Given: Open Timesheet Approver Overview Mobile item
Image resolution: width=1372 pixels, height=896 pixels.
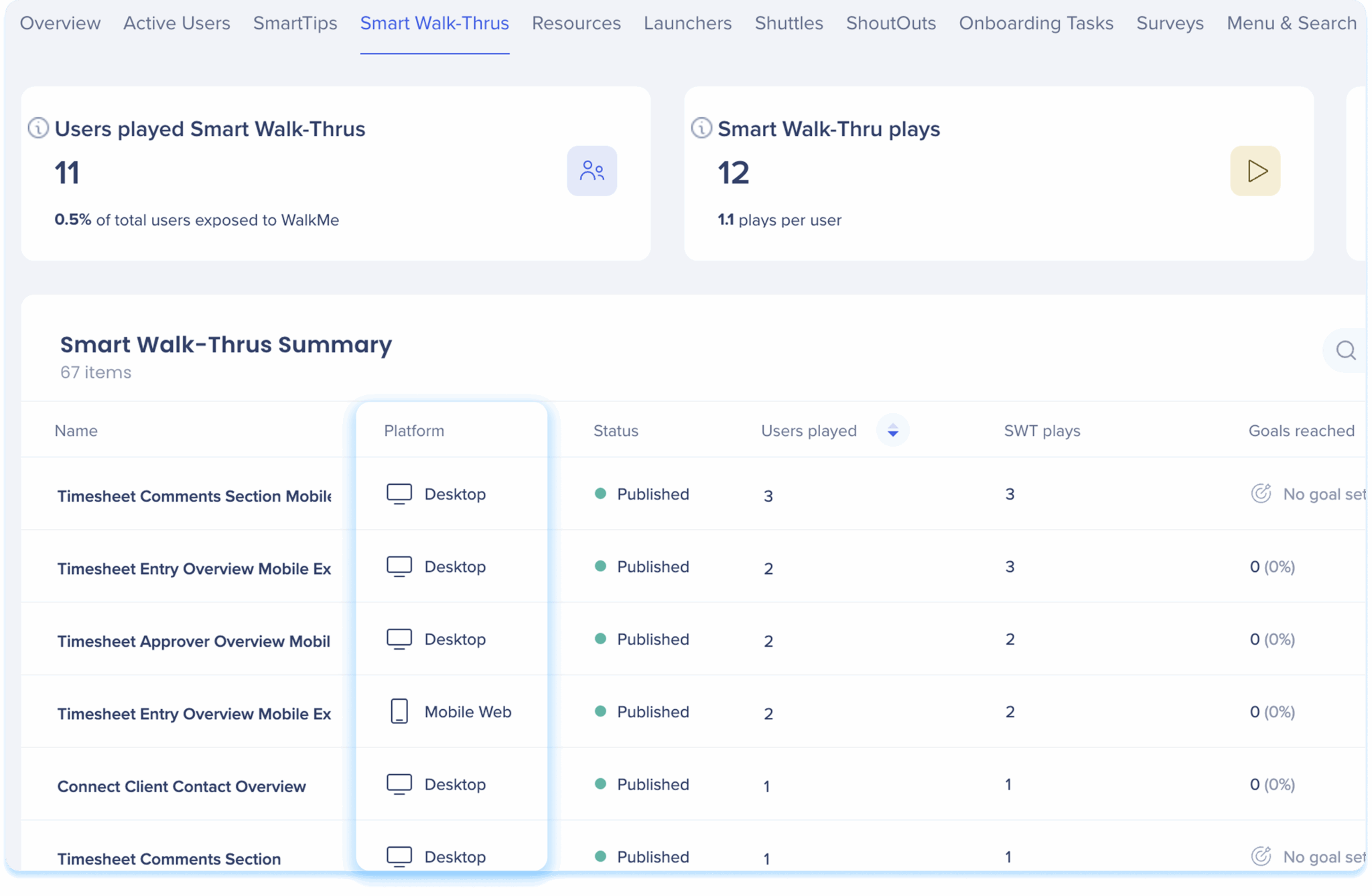Looking at the screenshot, I should pos(194,641).
